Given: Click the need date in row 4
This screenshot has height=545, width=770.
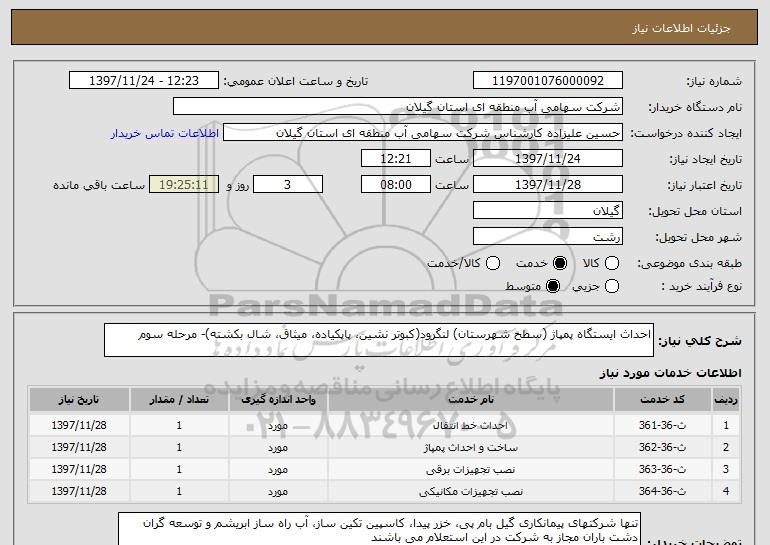Looking at the screenshot, I should pos(79,491).
